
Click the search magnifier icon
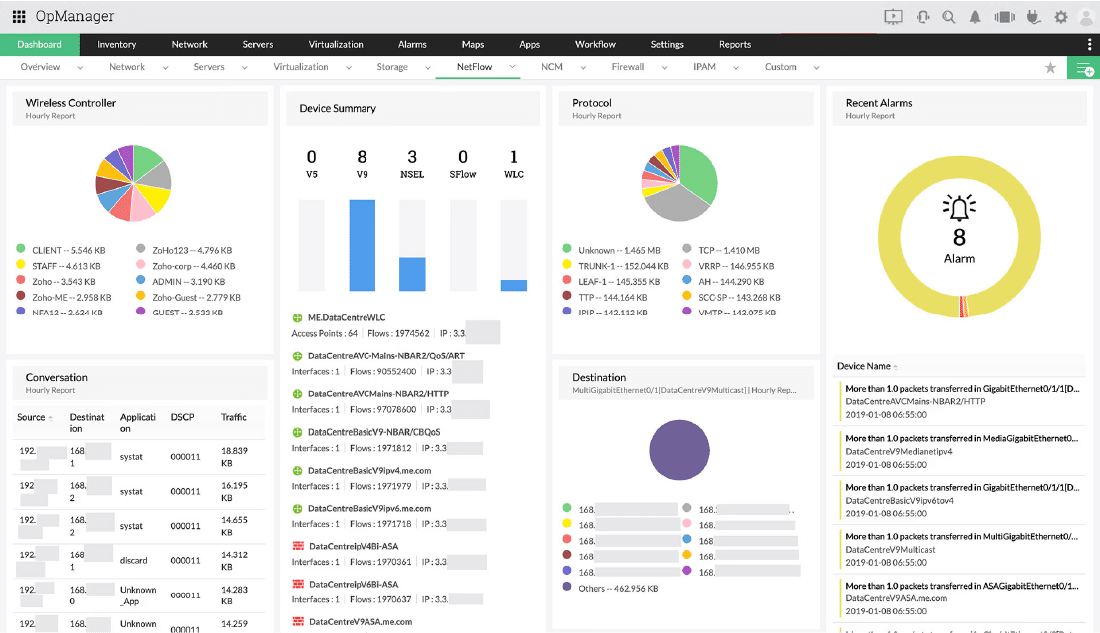click(948, 17)
